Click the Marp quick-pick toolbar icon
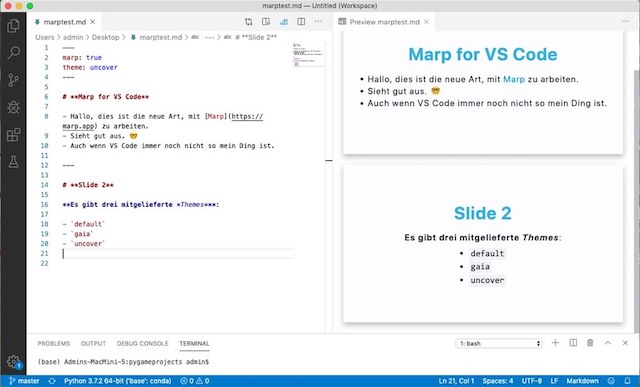This screenshot has width=640, height=387. [x=284, y=22]
